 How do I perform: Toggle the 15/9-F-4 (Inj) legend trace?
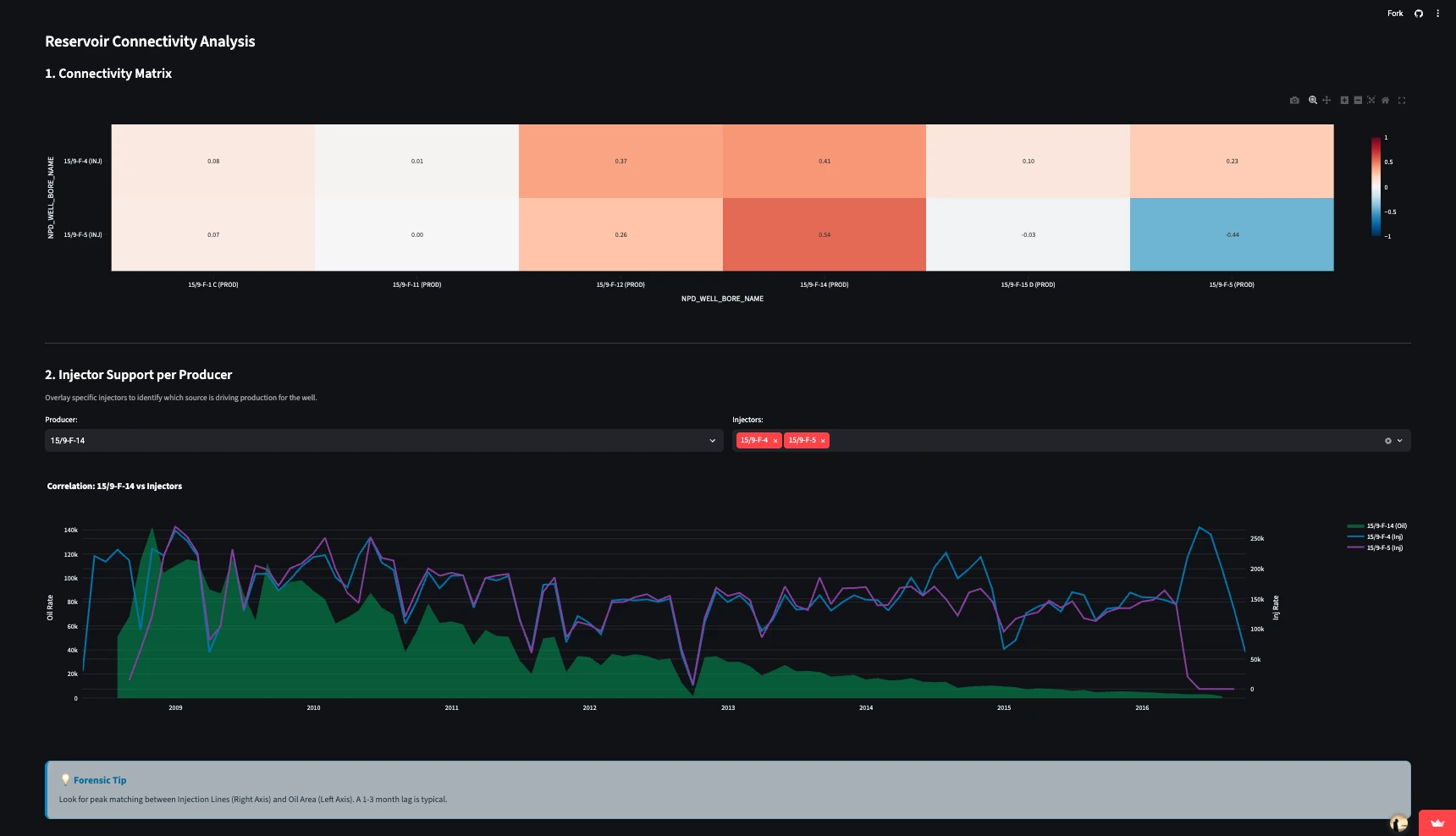pos(1376,536)
